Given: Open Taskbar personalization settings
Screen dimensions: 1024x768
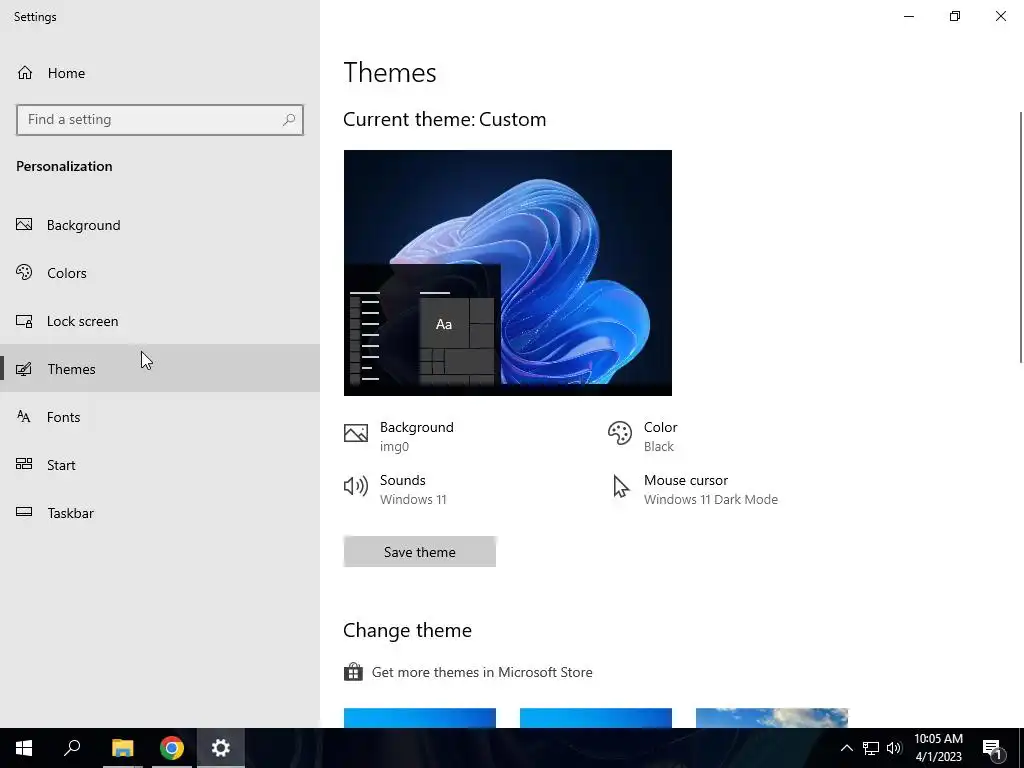Looking at the screenshot, I should 160,513.
